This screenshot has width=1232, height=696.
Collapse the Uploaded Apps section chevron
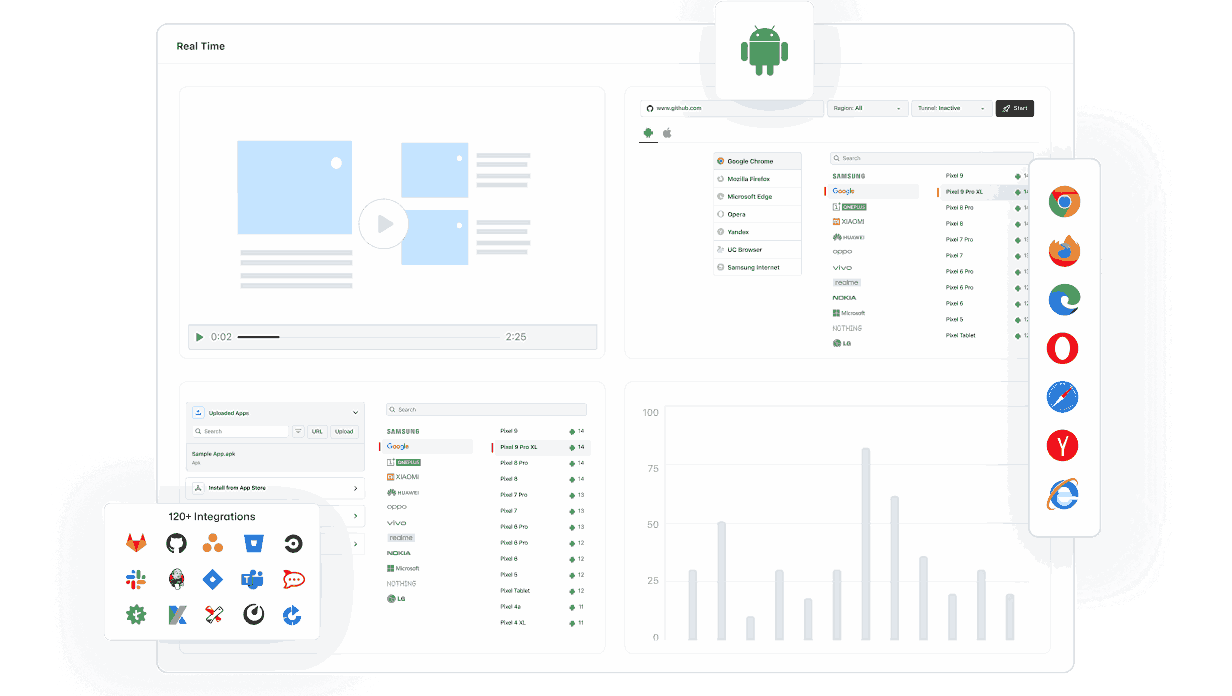tap(355, 412)
